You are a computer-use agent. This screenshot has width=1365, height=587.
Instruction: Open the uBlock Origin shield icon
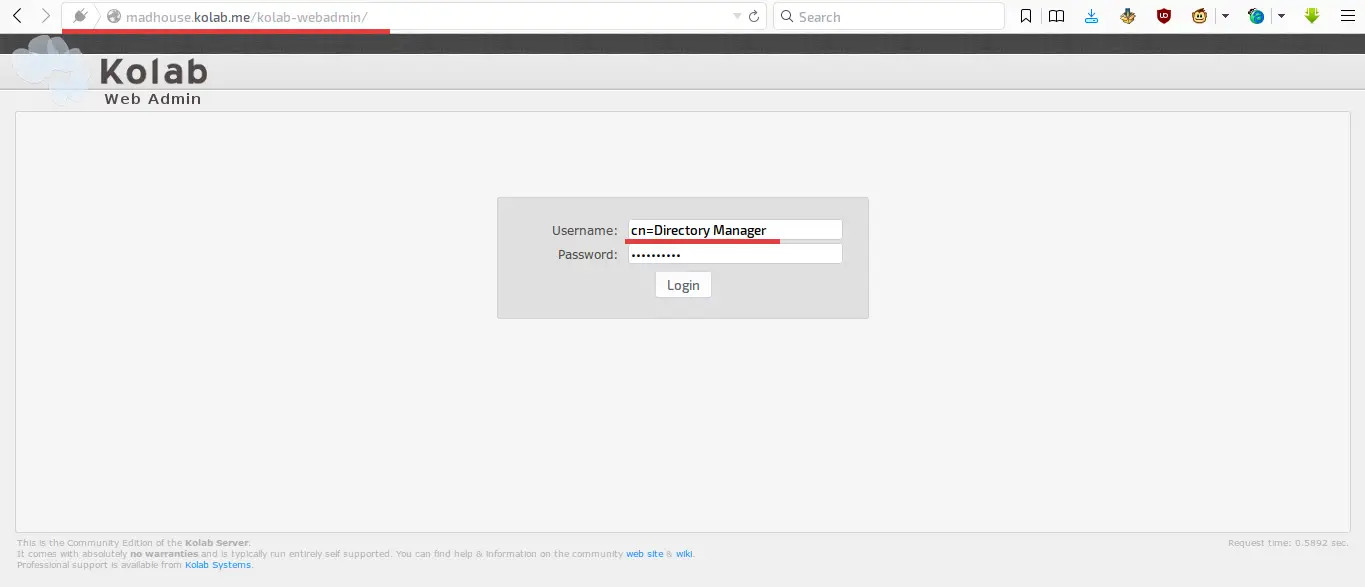1164,16
